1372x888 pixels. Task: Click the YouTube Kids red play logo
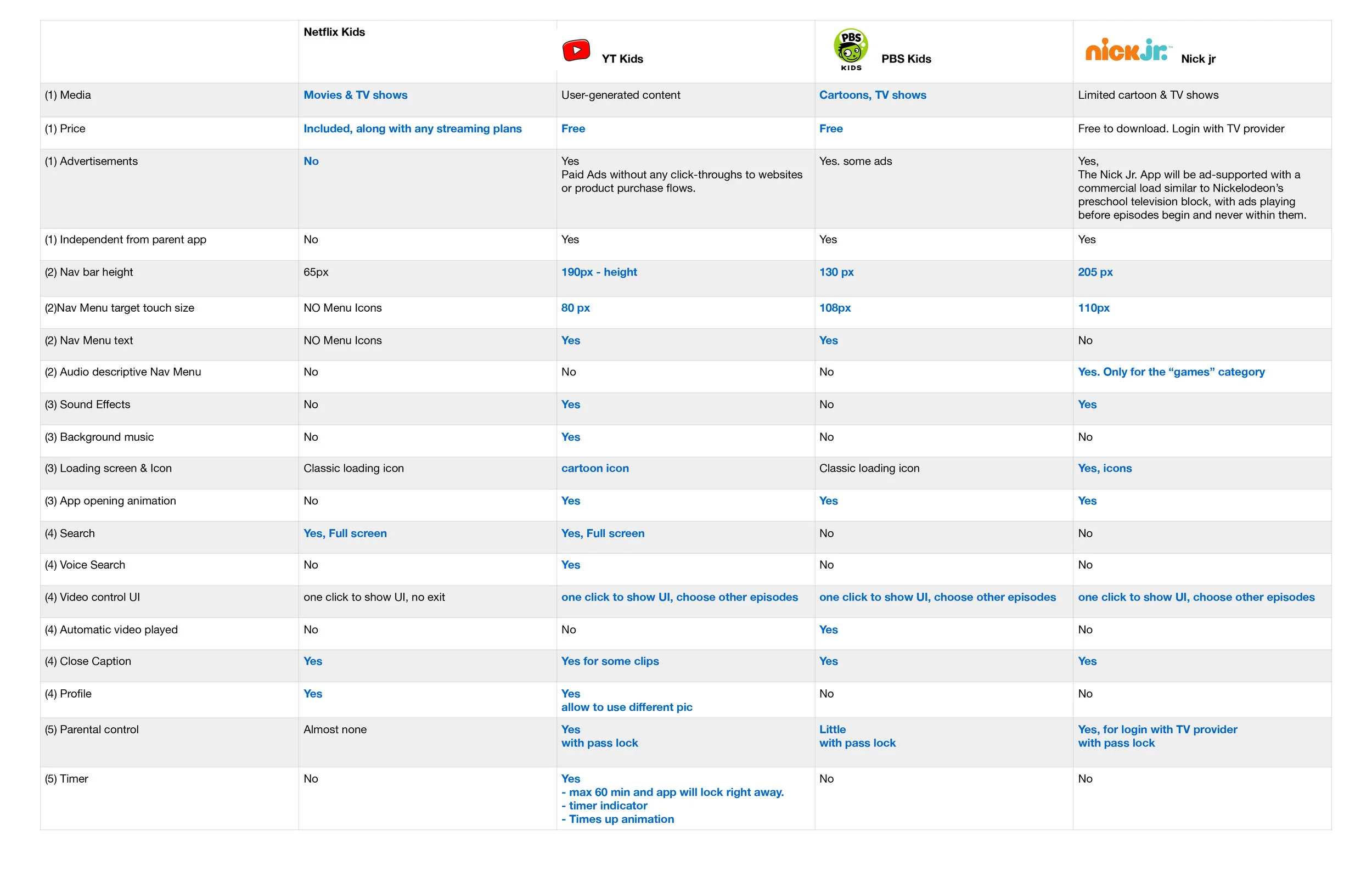click(x=576, y=50)
